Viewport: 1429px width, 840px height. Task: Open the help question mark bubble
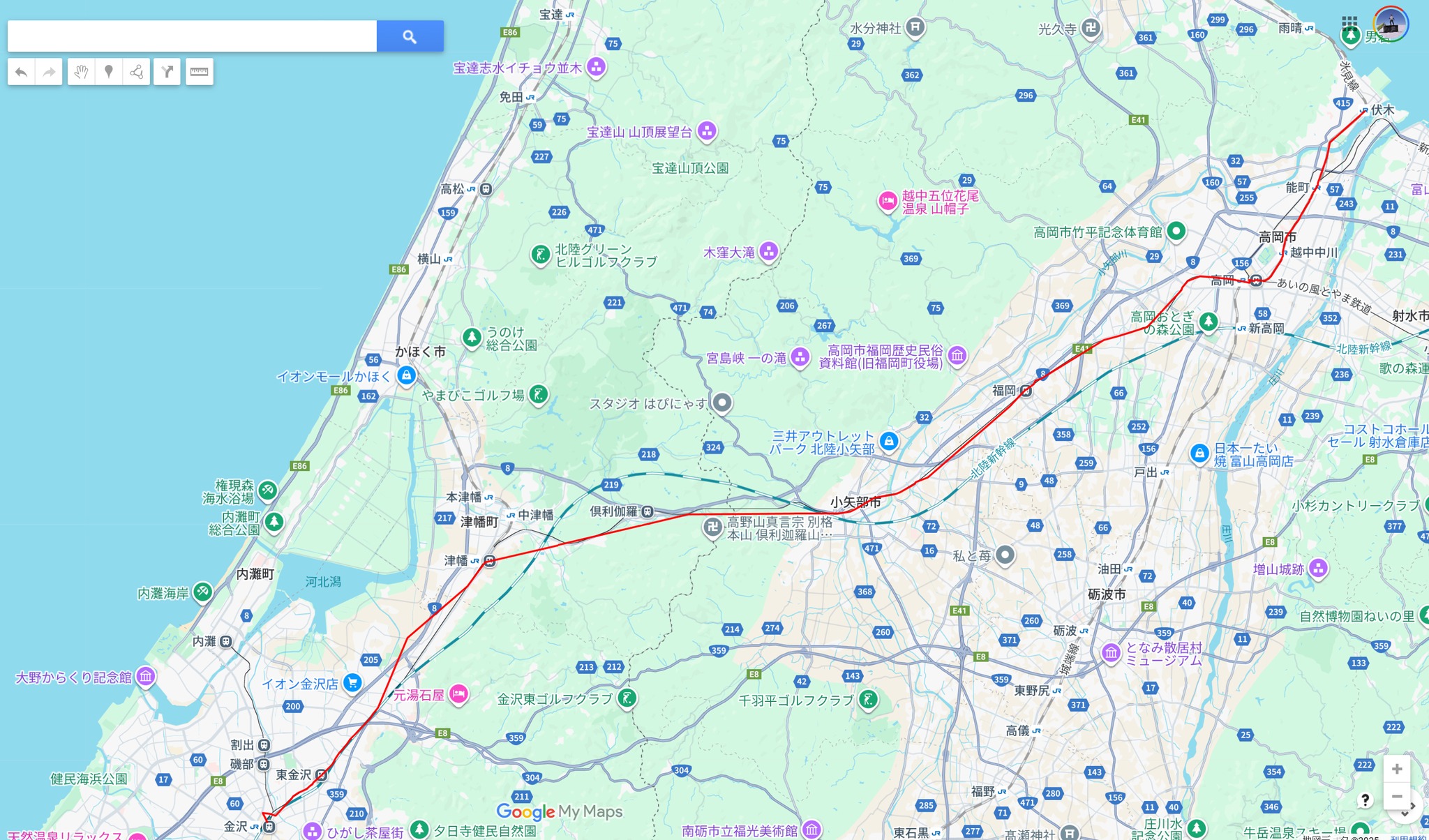coord(1365,800)
